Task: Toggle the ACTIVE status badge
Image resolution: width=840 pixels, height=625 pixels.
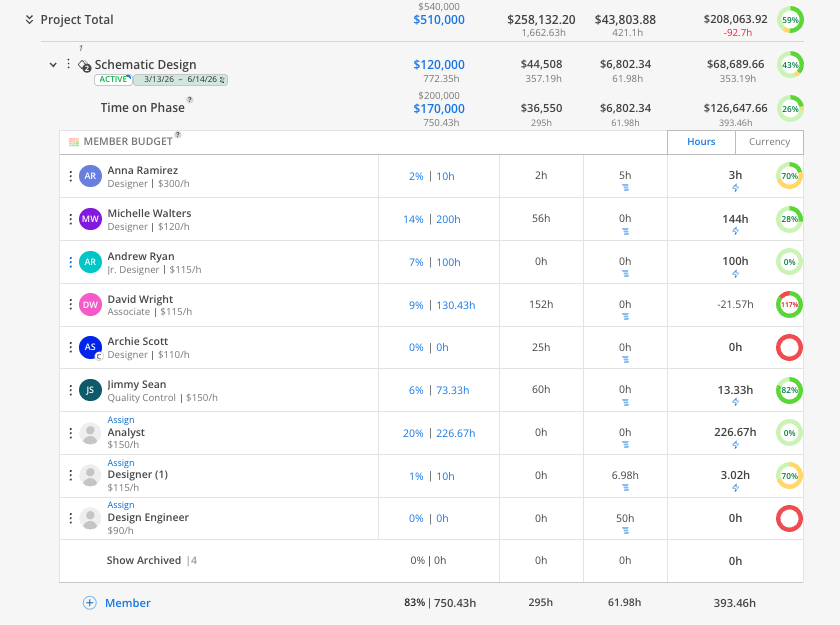Action: [x=113, y=79]
